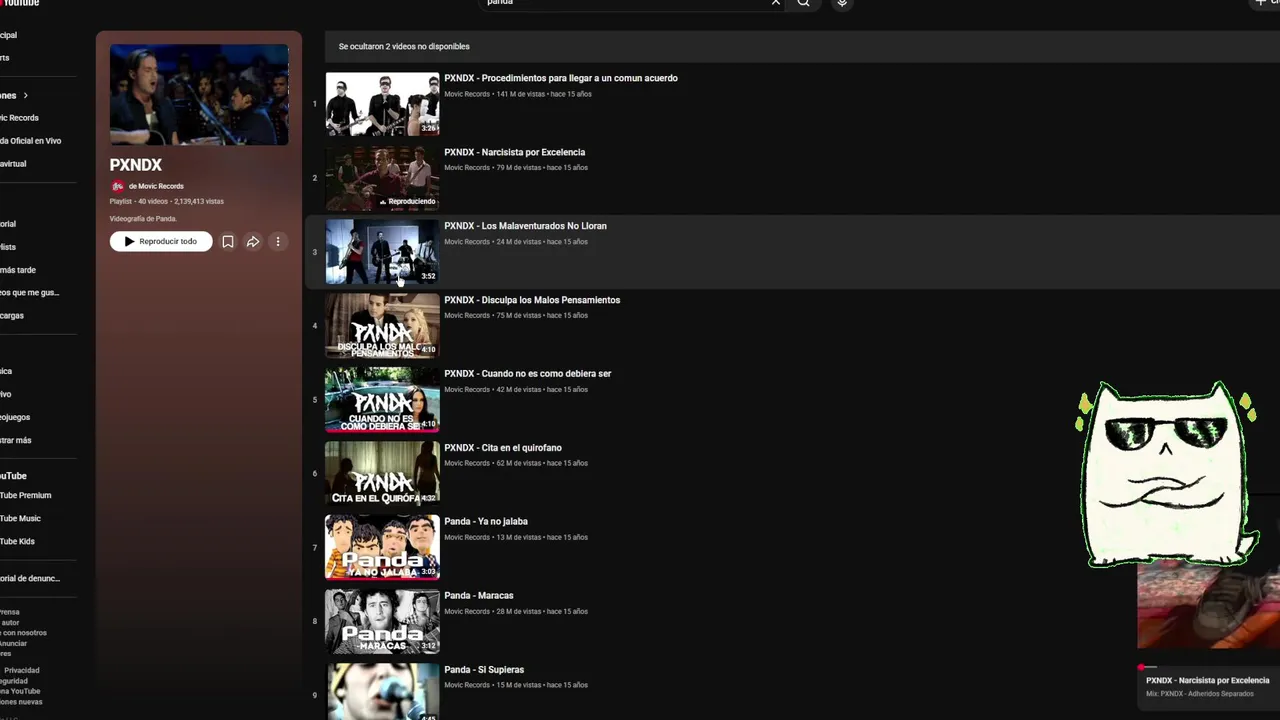Click 'de Movic Records' link in playlist panel
The height and width of the screenshot is (720, 1280).
click(x=156, y=186)
